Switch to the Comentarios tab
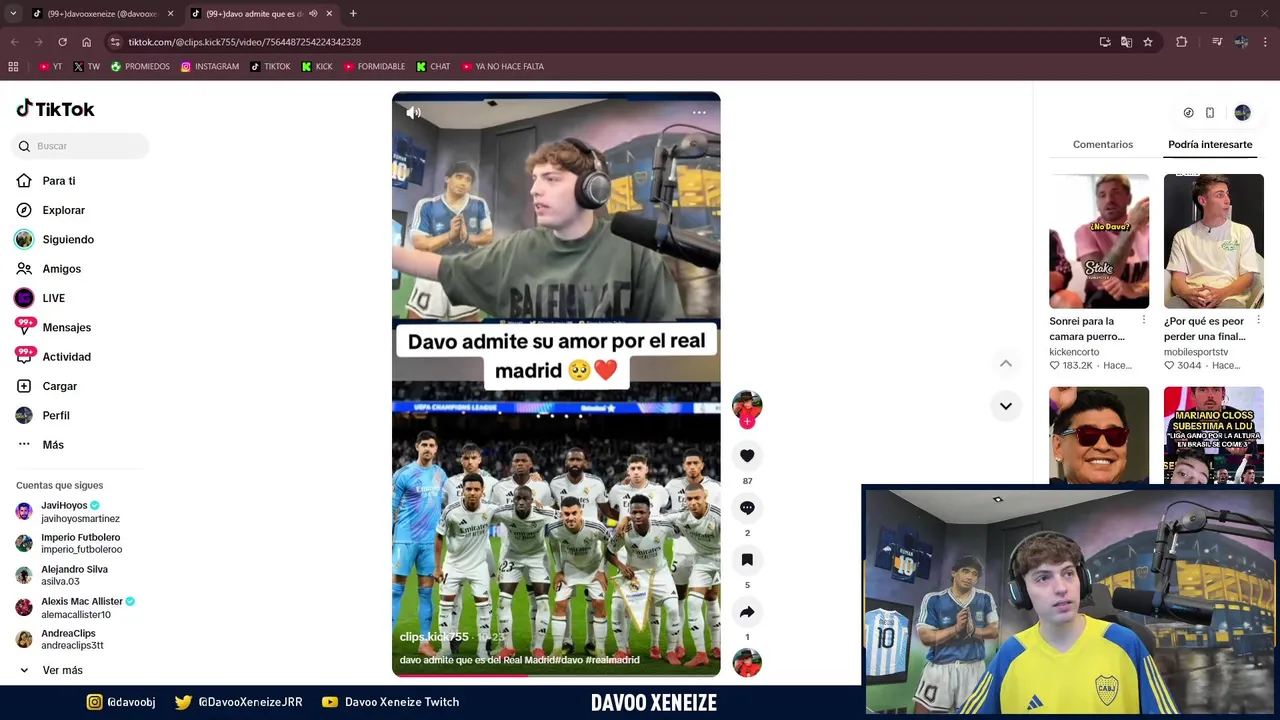1280x720 pixels. (x=1103, y=145)
